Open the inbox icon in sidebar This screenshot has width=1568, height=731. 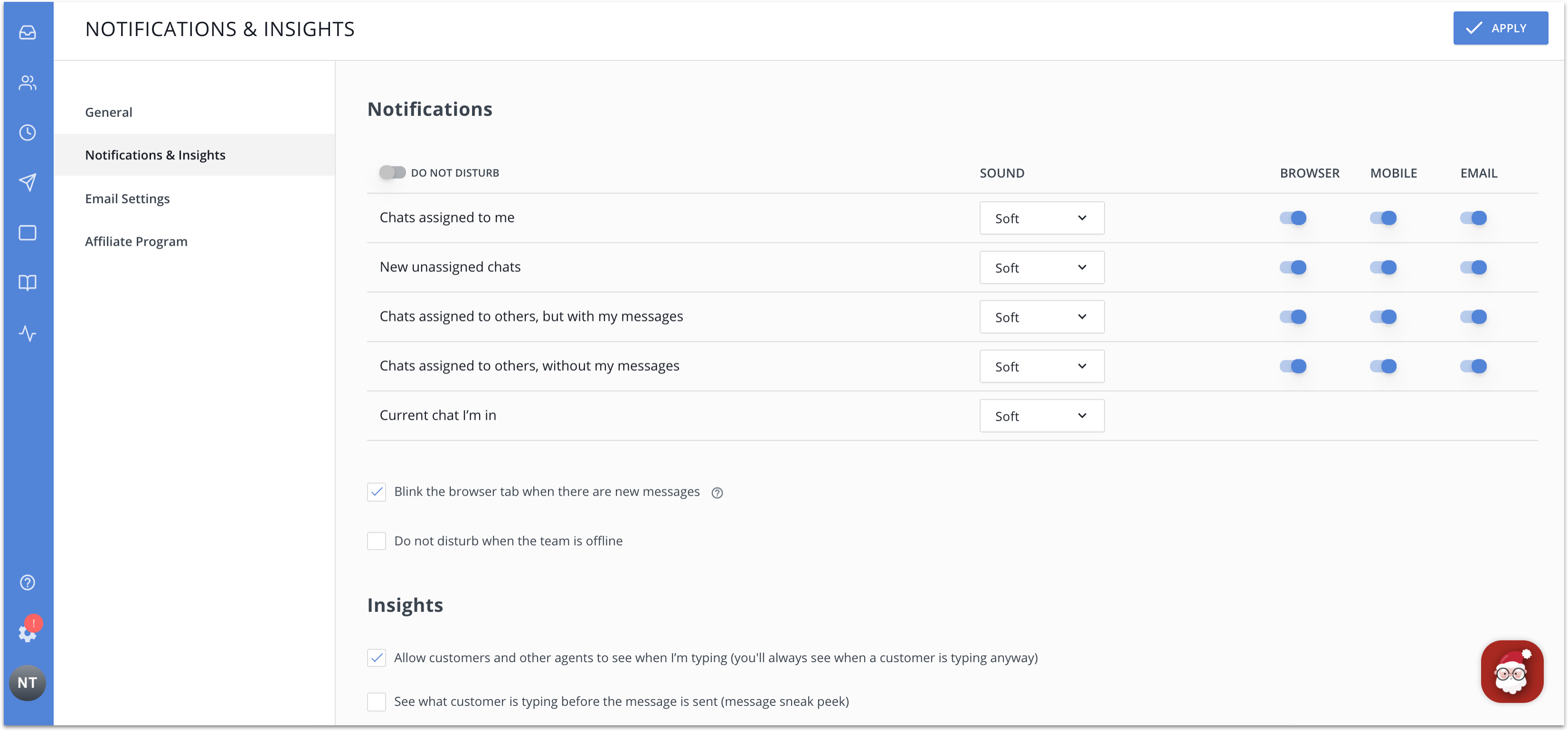28,32
